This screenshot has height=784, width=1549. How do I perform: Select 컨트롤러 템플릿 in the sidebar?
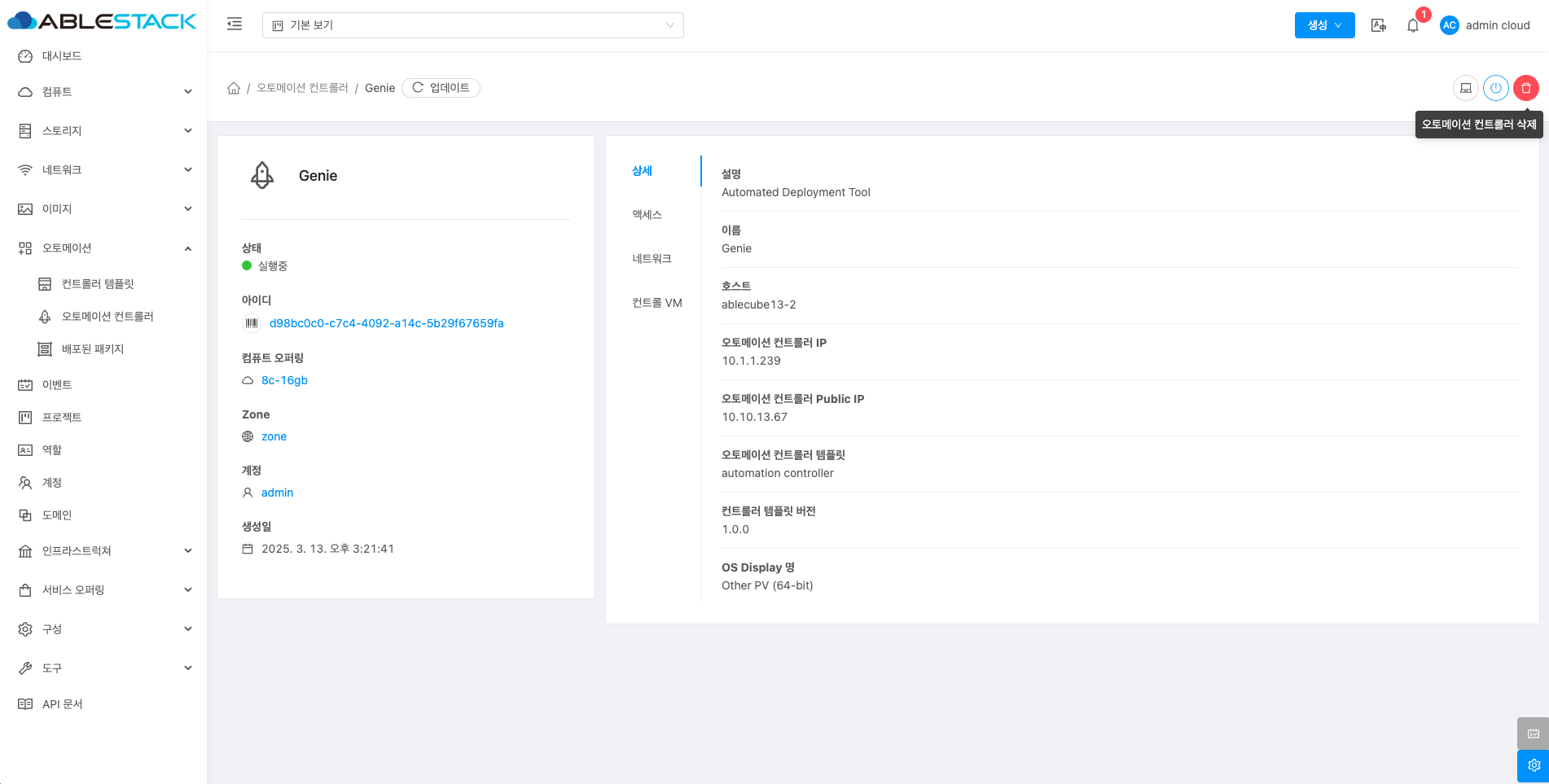click(x=98, y=284)
